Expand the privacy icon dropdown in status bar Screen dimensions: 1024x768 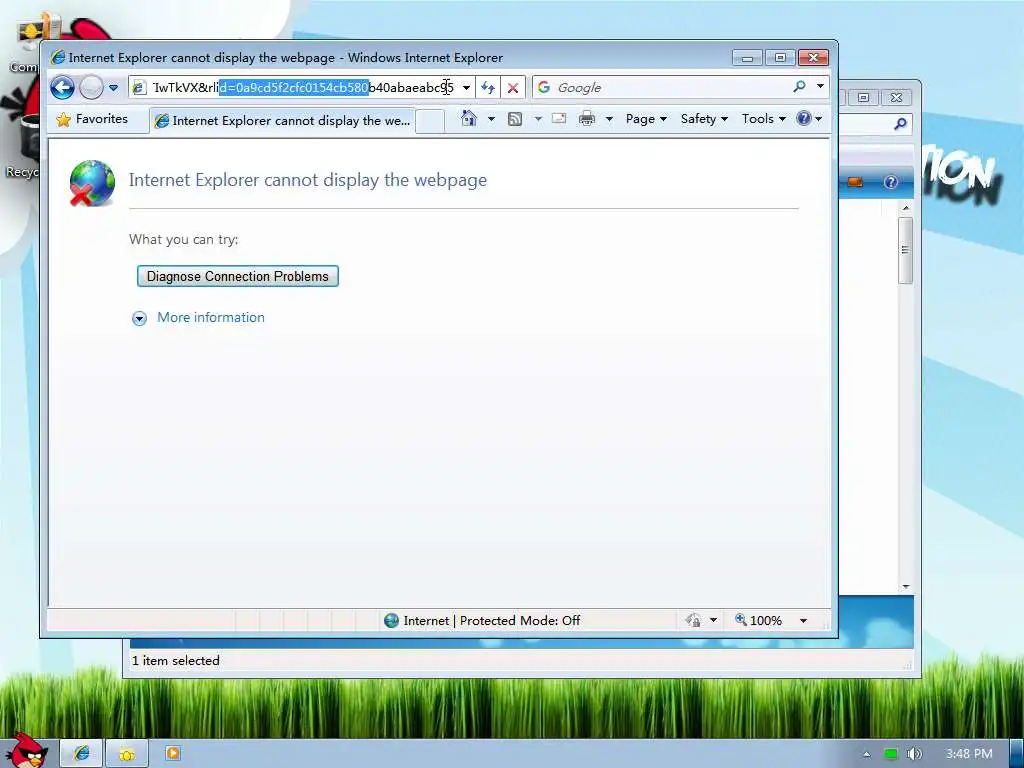tap(713, 620)
